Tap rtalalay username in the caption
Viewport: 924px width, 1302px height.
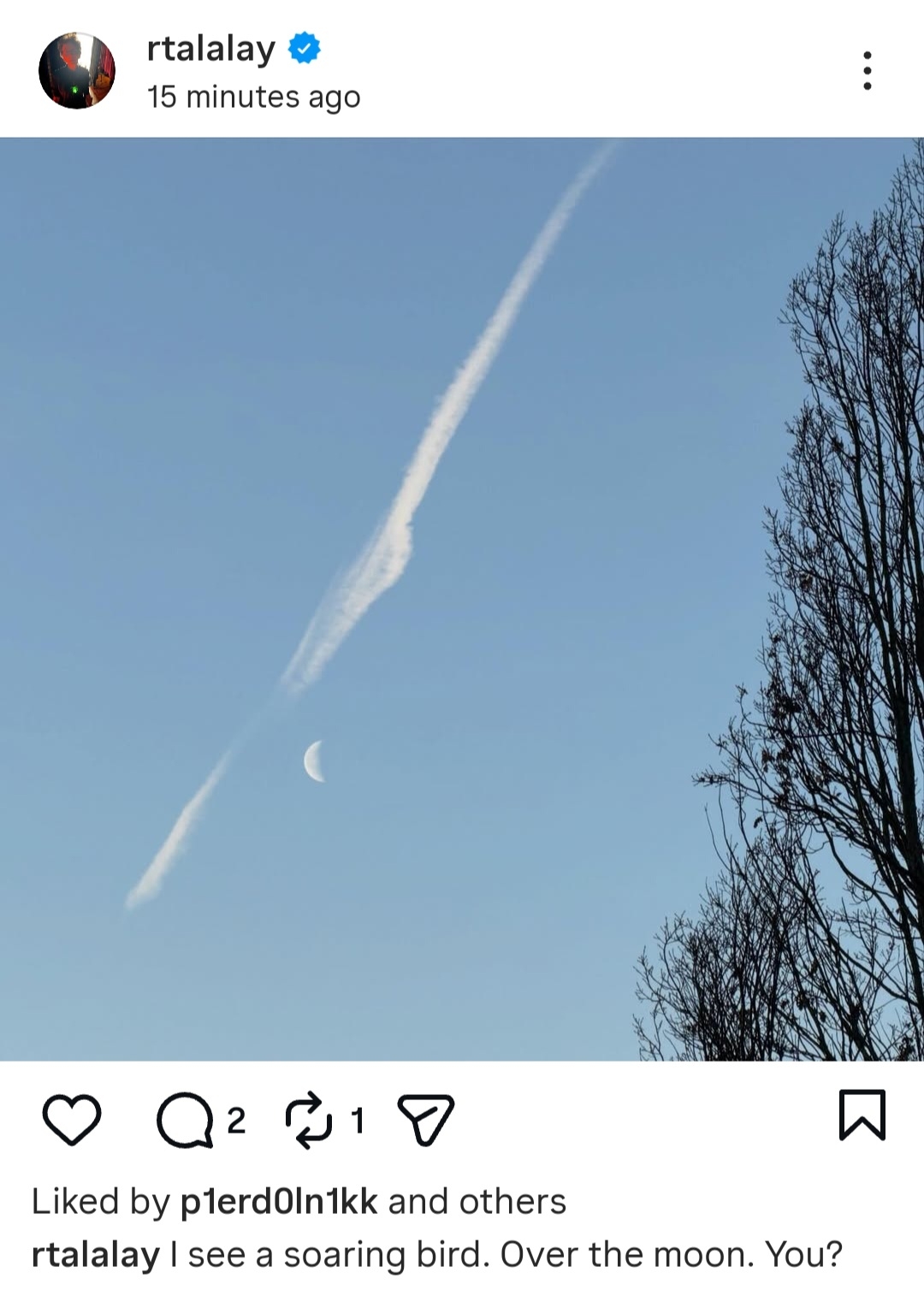pyautogui.click(x=96, y=1255)
